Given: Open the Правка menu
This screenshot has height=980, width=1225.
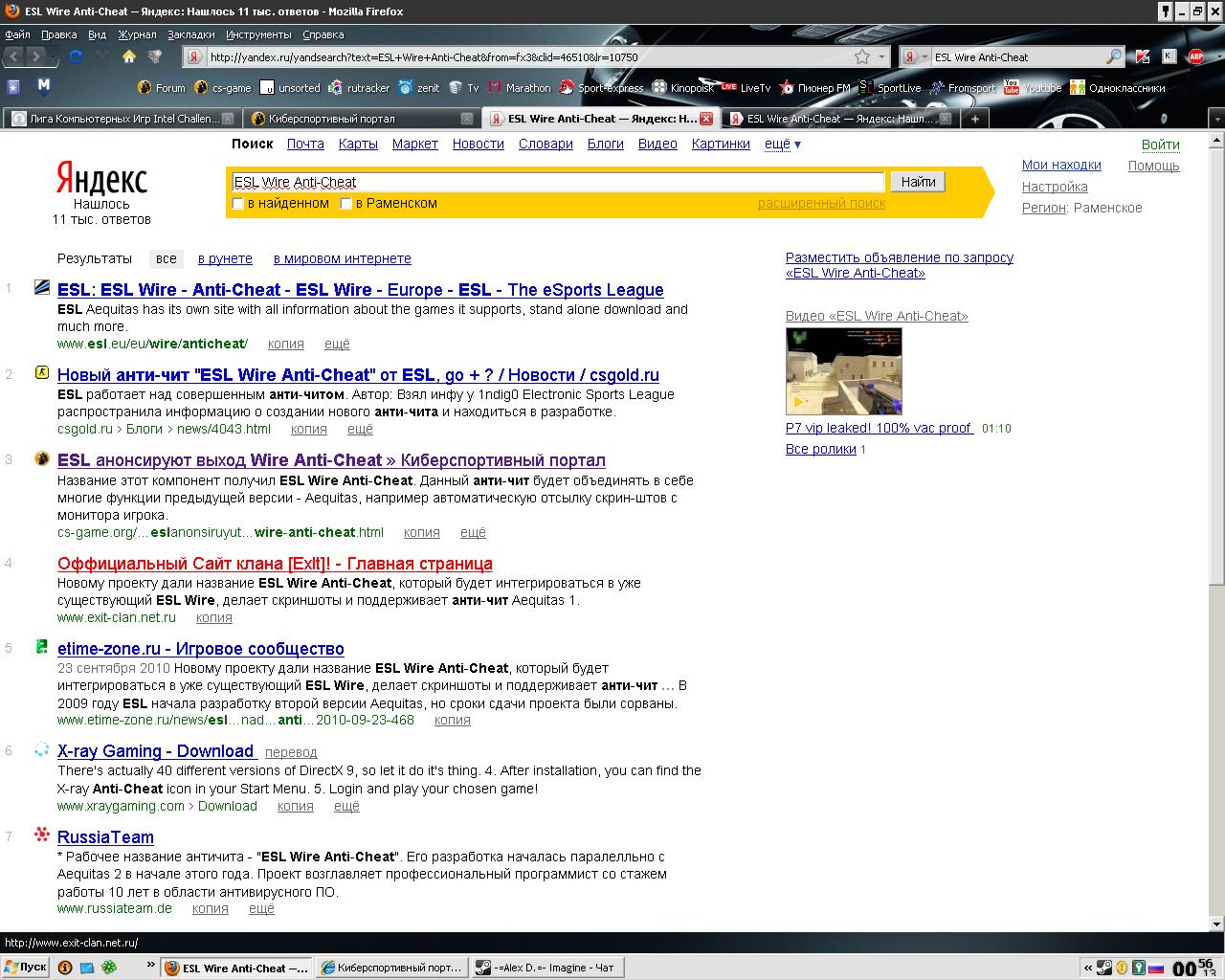Looking at the screenshot, I should [59, 34].
